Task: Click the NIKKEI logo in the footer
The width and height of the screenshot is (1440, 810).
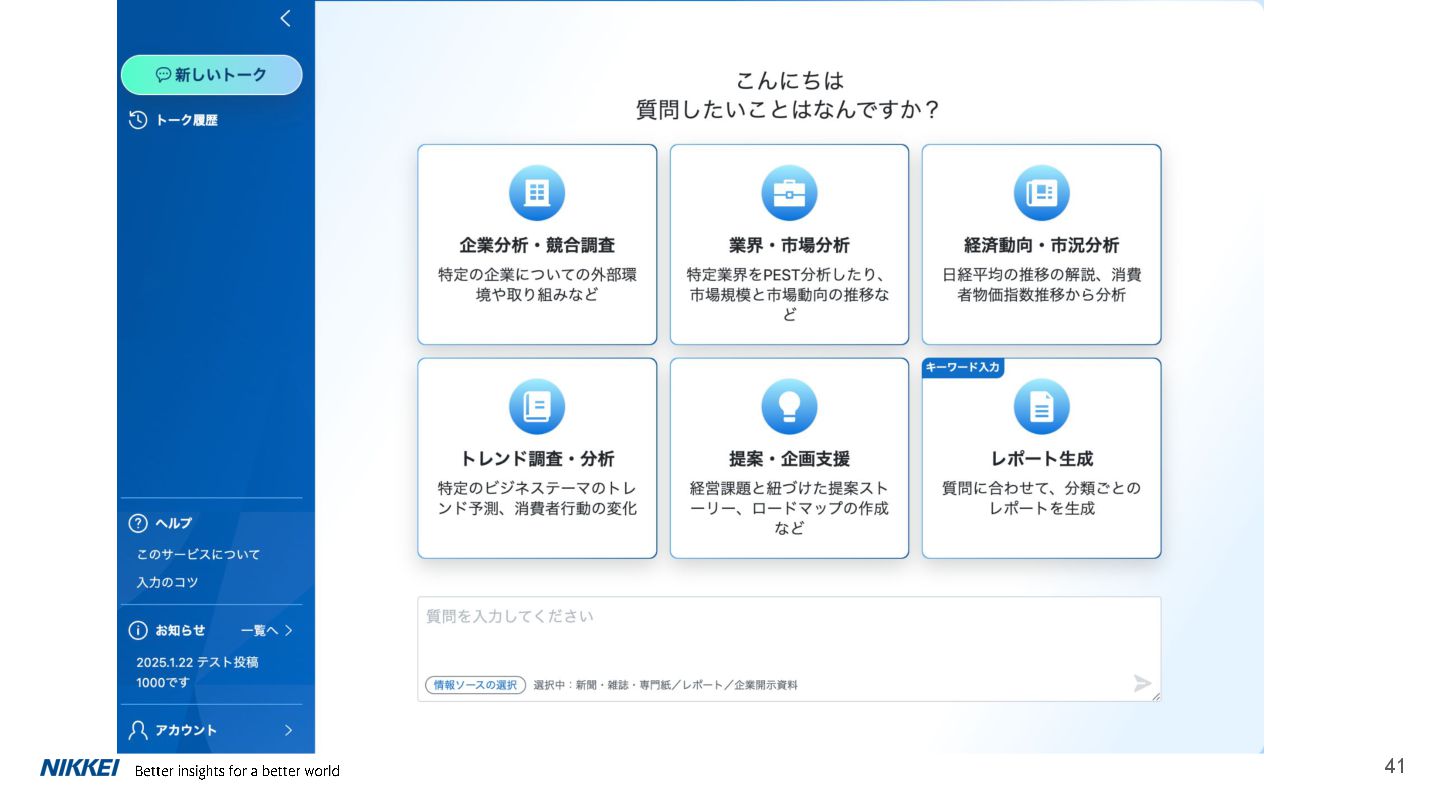Action: tap(80, 768)
